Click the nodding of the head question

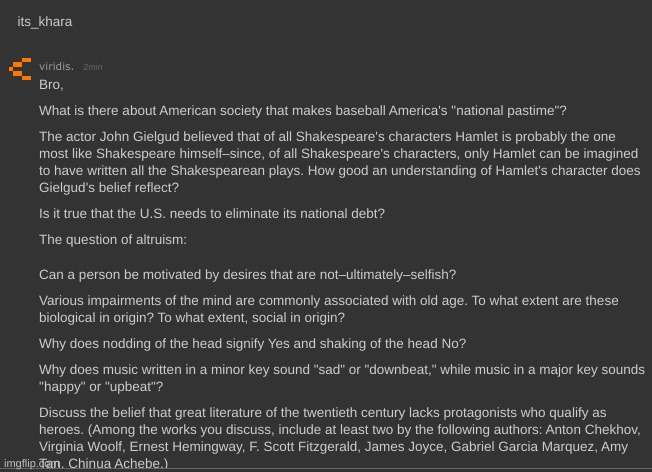(x=252, y=344)
